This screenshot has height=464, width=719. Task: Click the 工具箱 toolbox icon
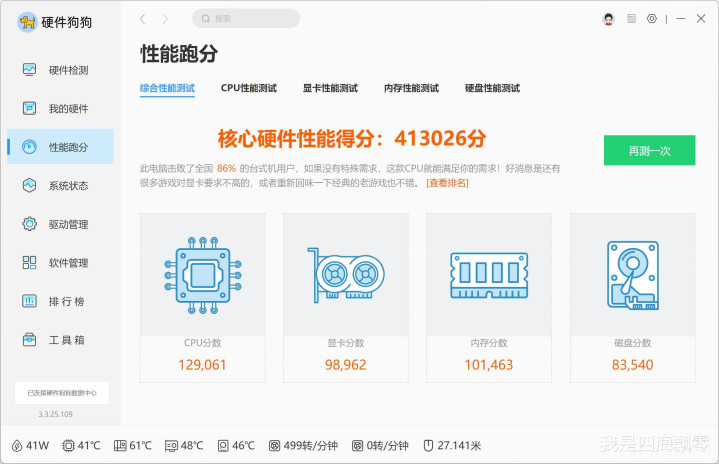coord(29,339)
